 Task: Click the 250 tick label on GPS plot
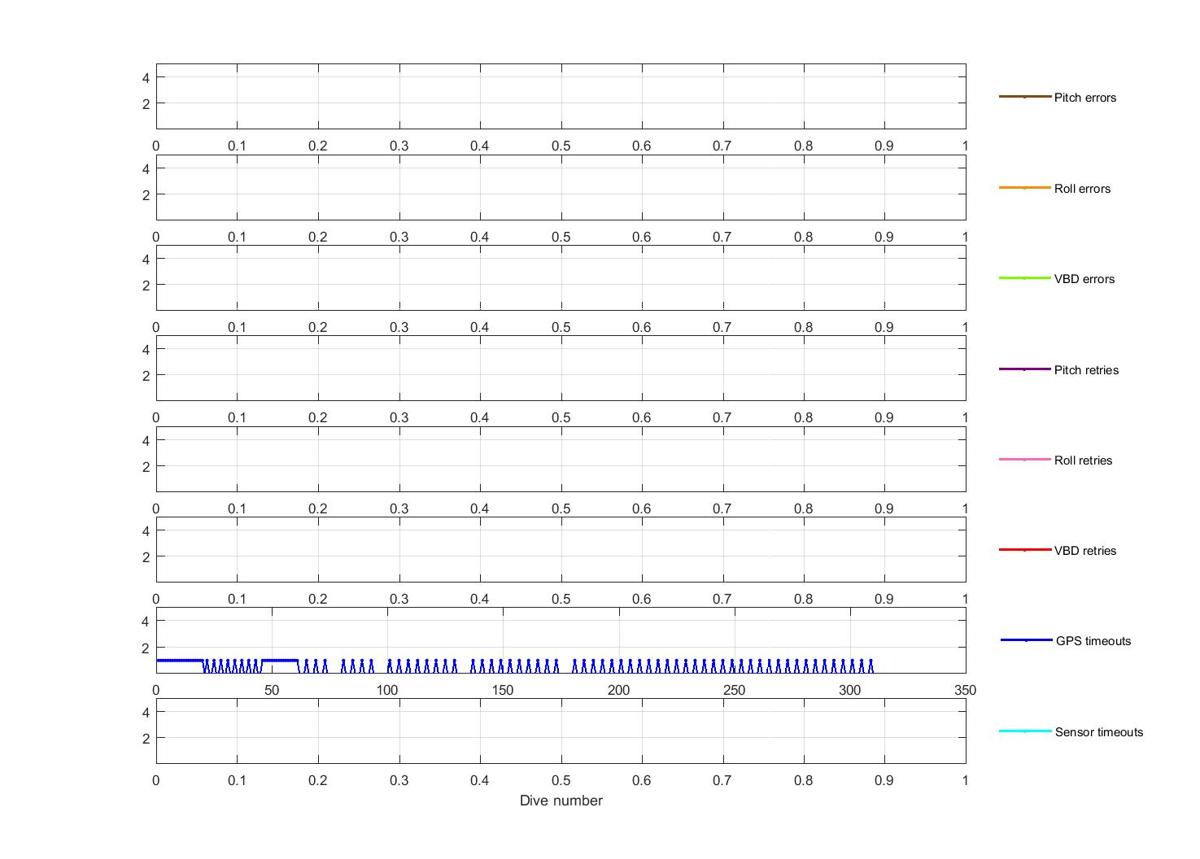[x=734, y=691]
